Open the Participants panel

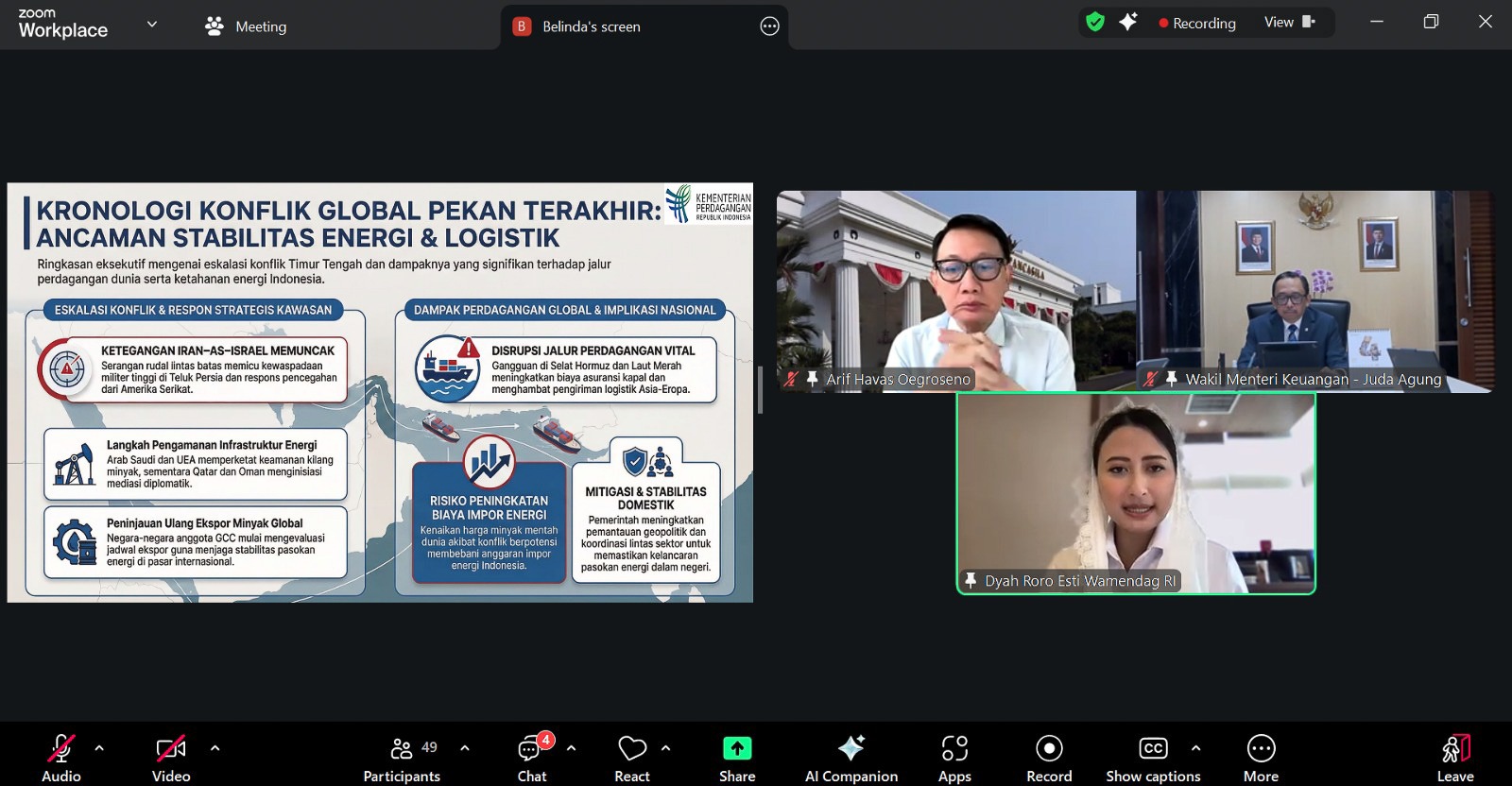tap(402, 758)
